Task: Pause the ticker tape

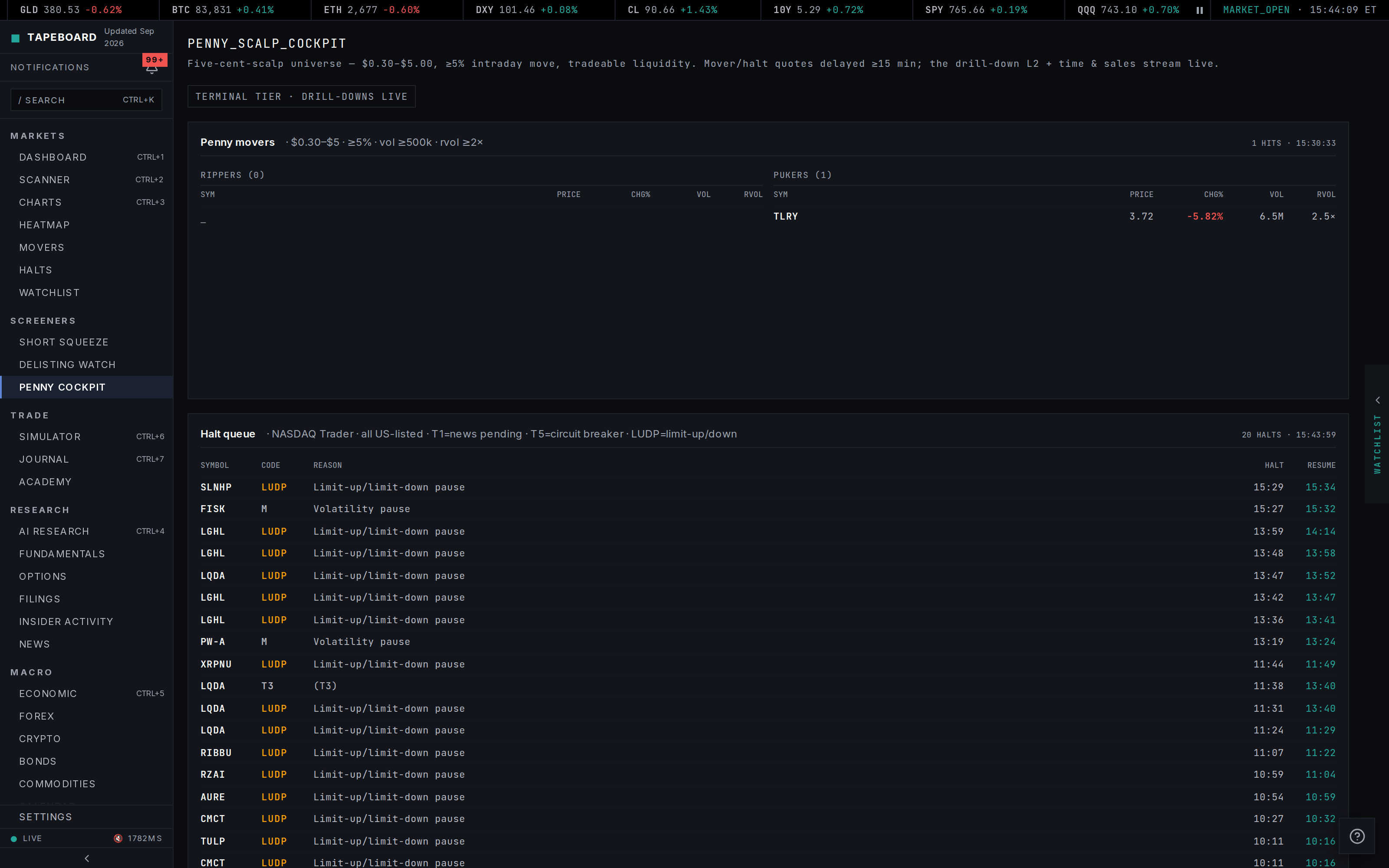Action: click(x=1199, y=10)
